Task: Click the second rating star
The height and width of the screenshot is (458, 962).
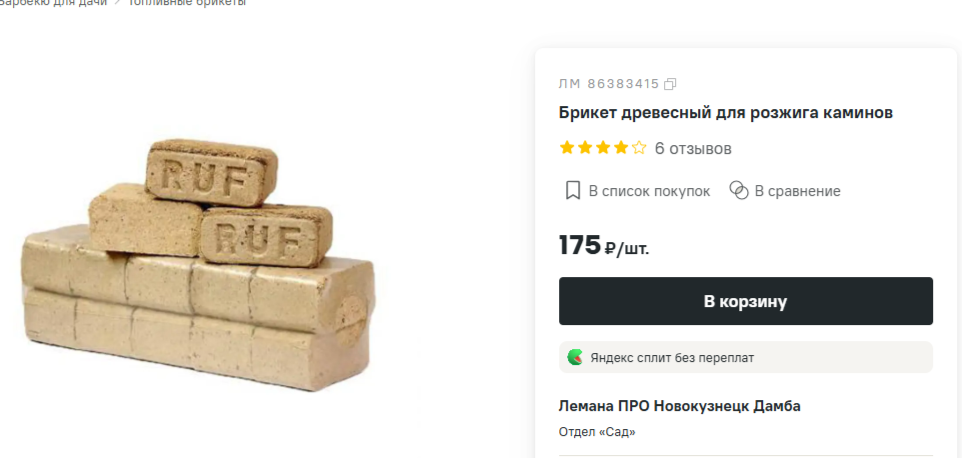Action: click(585, 148)
